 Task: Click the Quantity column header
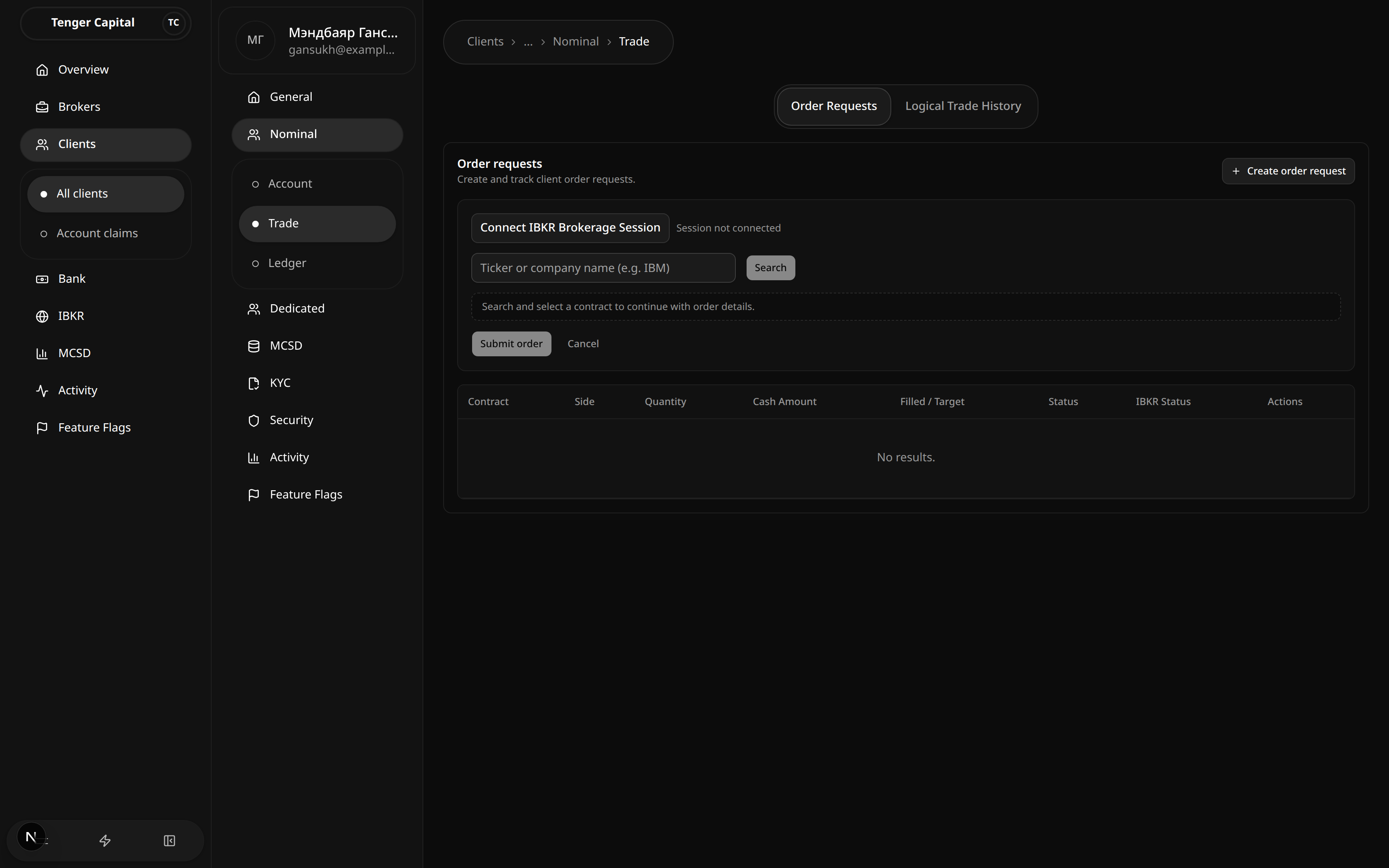pos(665,402)
